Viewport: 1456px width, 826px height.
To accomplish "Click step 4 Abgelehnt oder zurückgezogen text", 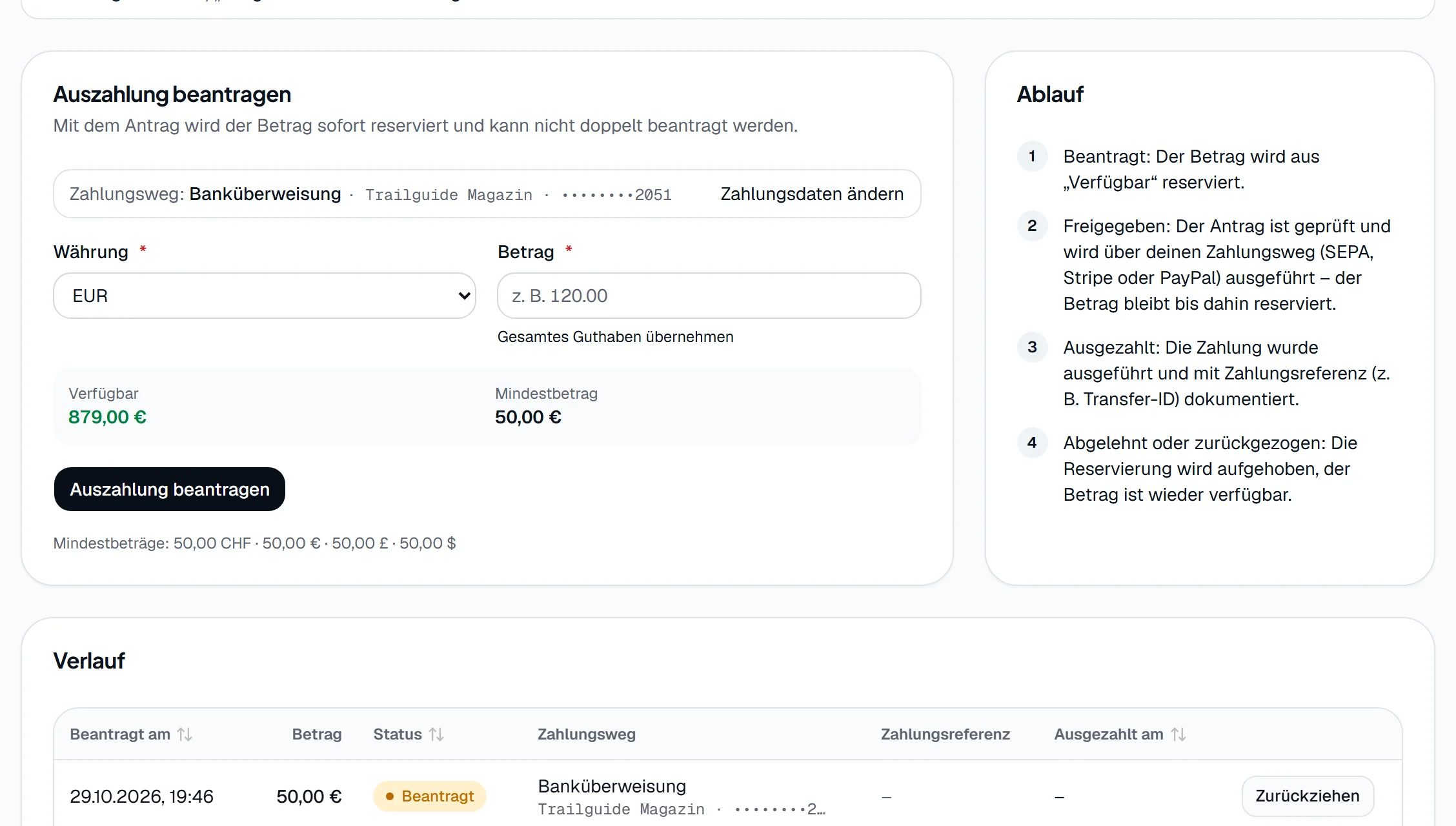I will 1211,468.
